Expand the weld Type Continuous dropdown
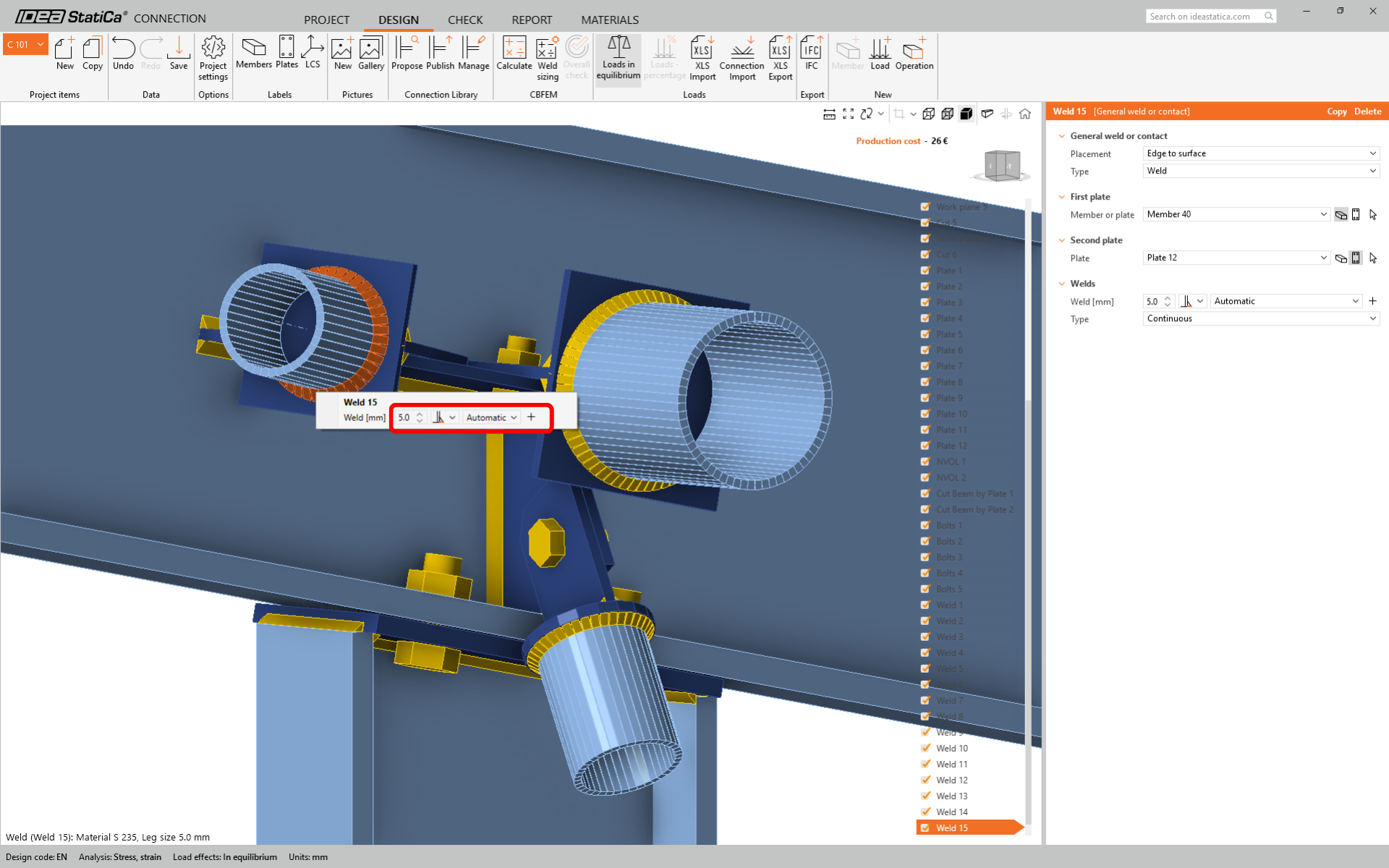The height and width of the screenshot is (868, 1389). (1261, 319)
